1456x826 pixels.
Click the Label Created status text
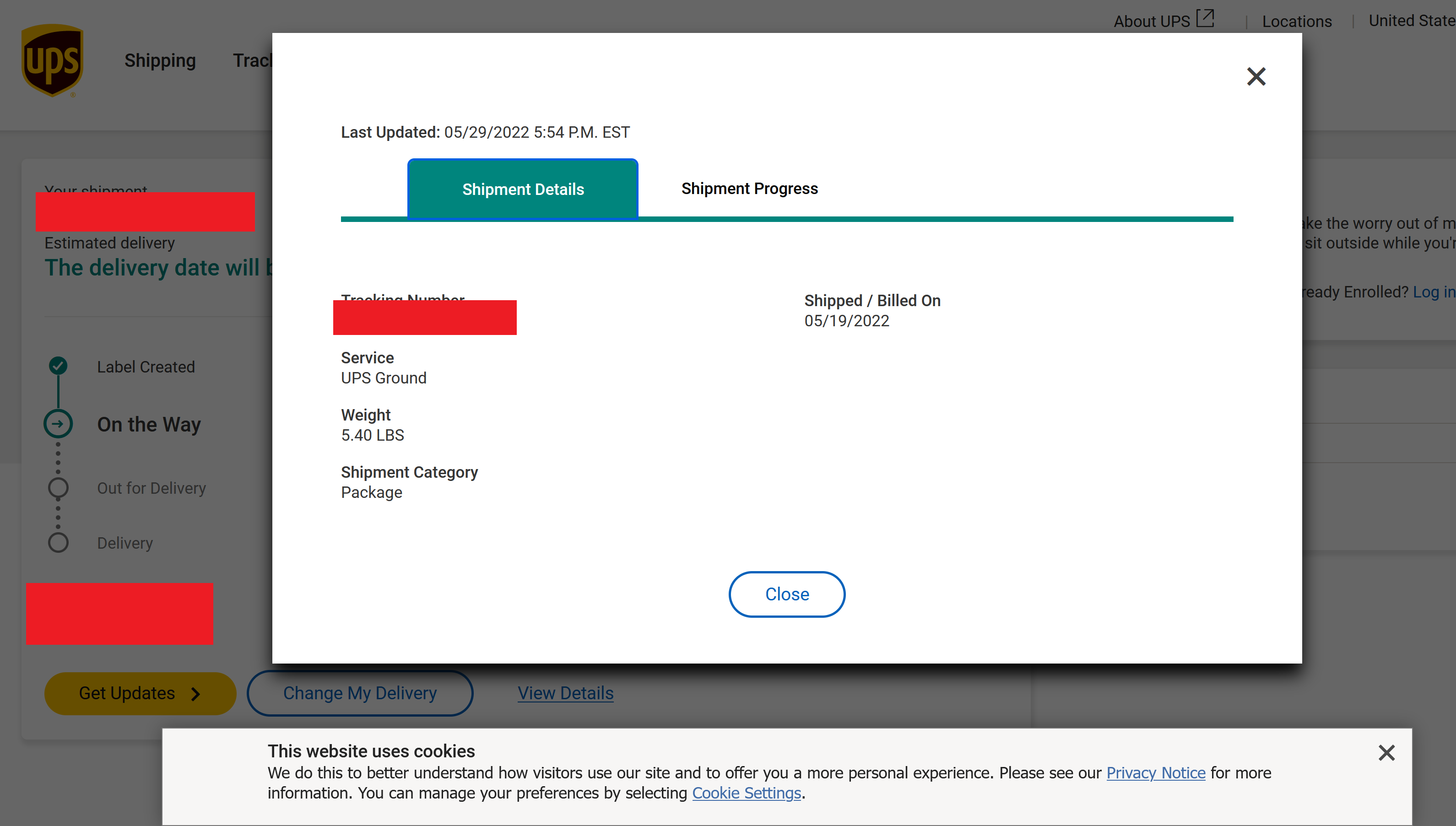pyautogui.click(x=146, y=367)
